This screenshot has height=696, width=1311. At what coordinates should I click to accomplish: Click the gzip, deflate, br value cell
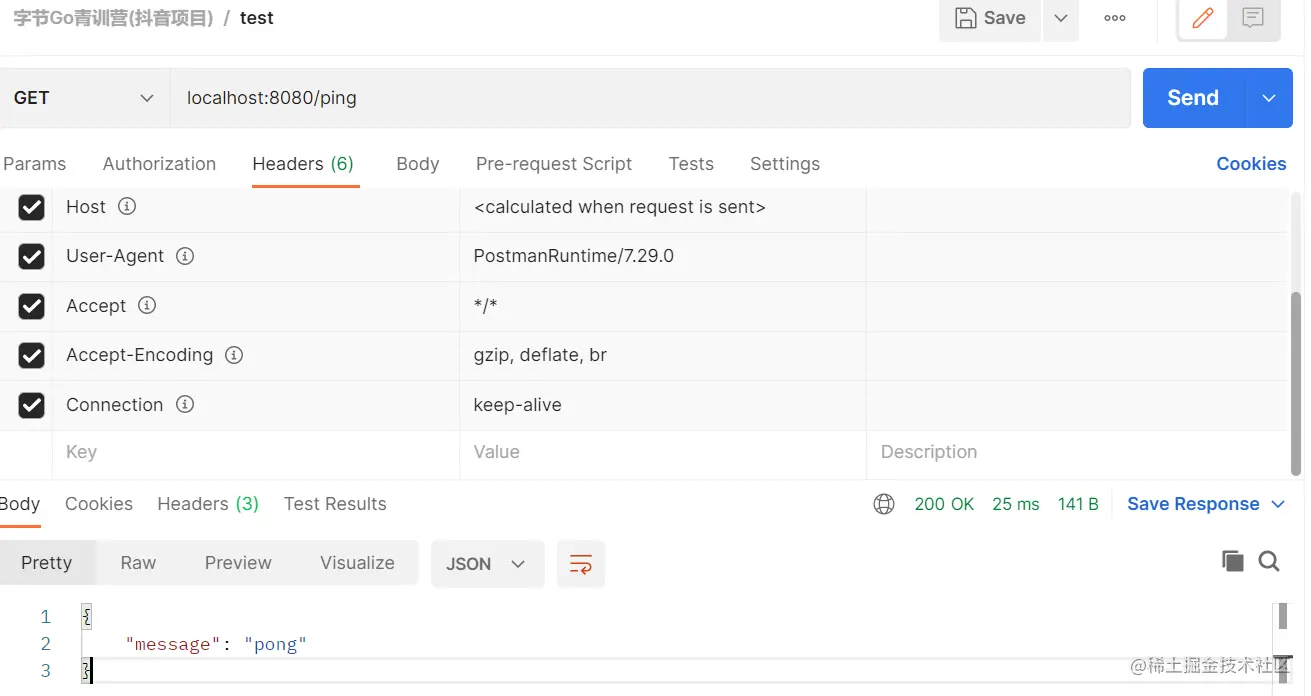click(x=662, y=355)
